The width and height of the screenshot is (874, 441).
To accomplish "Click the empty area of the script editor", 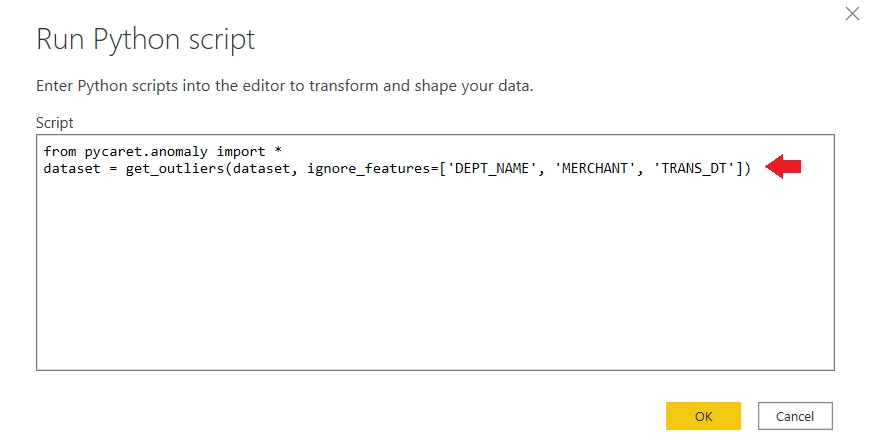I will [435, 280].
